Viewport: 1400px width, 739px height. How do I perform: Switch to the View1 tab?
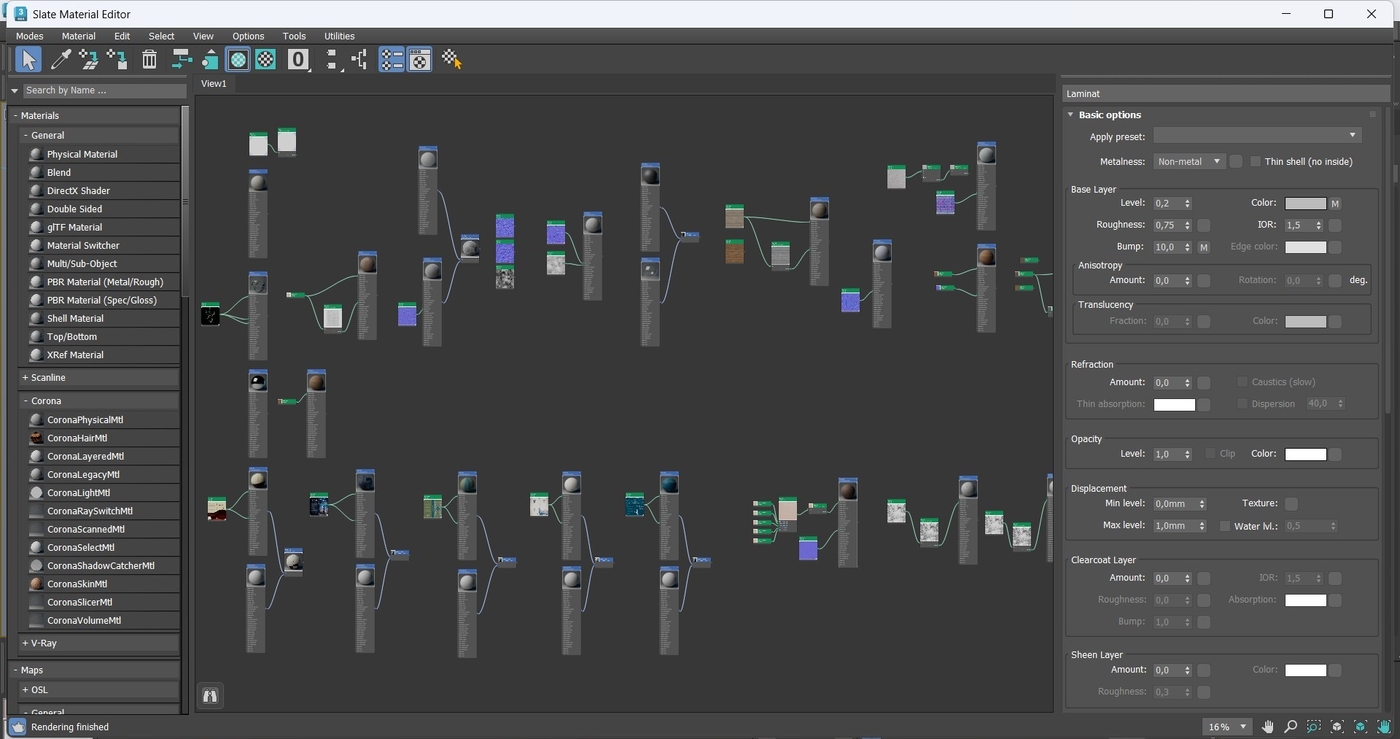tap(214, 84)
